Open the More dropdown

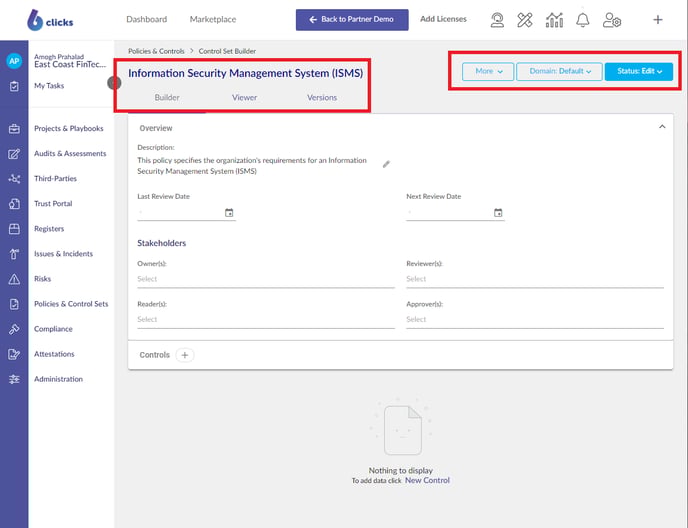488,71
